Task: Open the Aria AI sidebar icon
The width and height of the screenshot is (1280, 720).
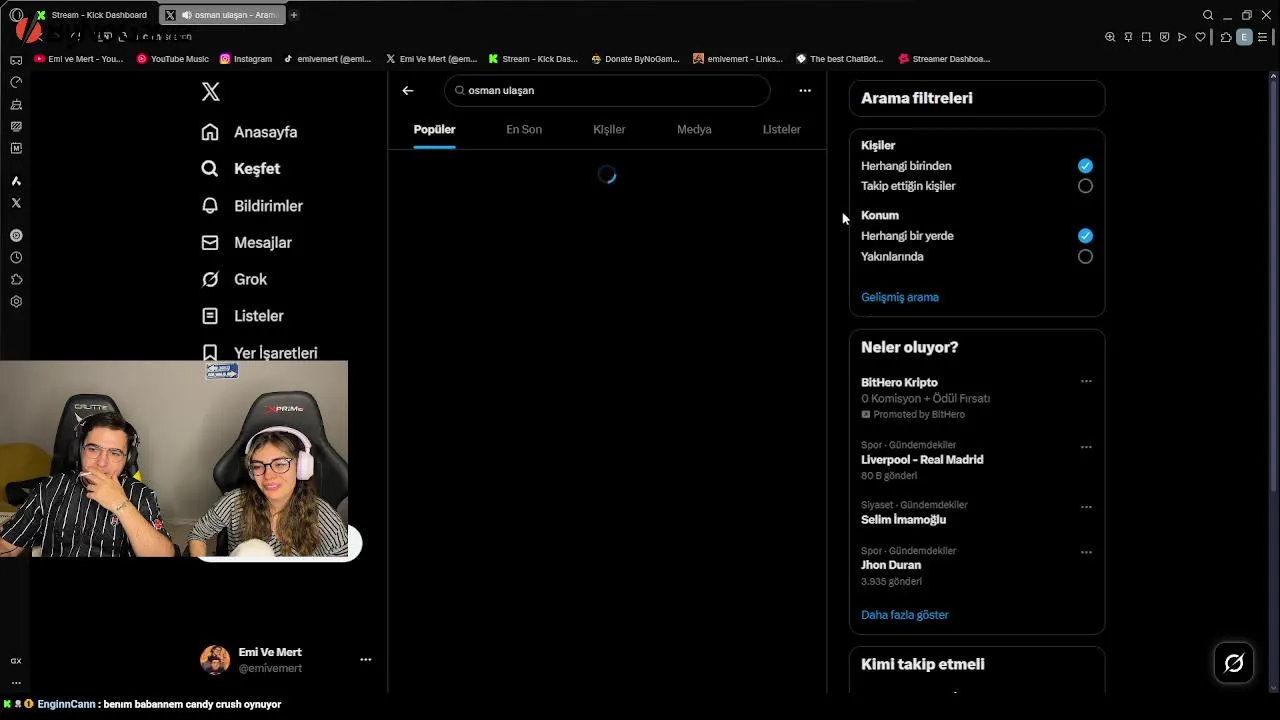Action: [x=16, y=181]
